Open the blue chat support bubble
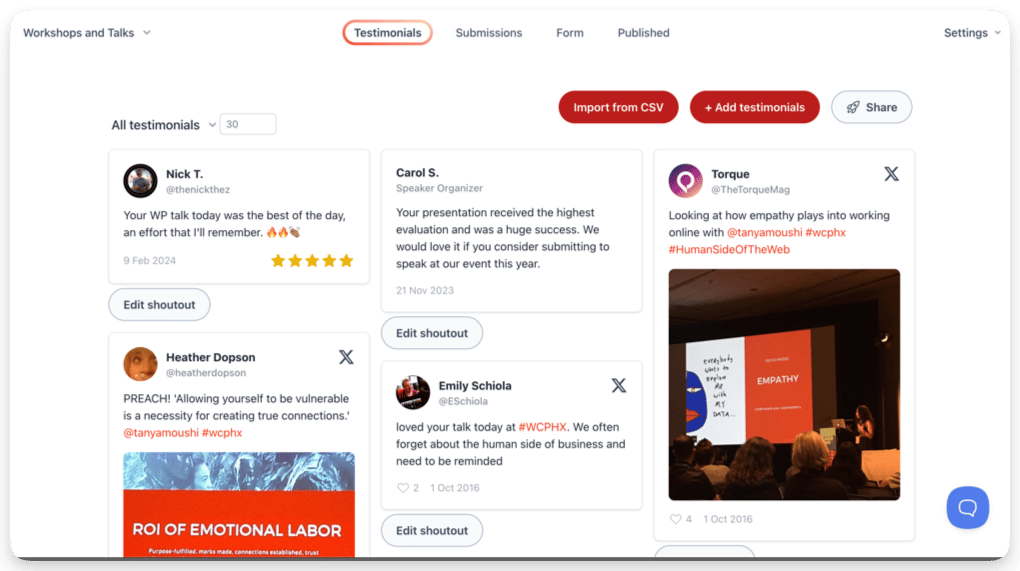This screenshot has height=571, width=1020. tap(967, 507)
